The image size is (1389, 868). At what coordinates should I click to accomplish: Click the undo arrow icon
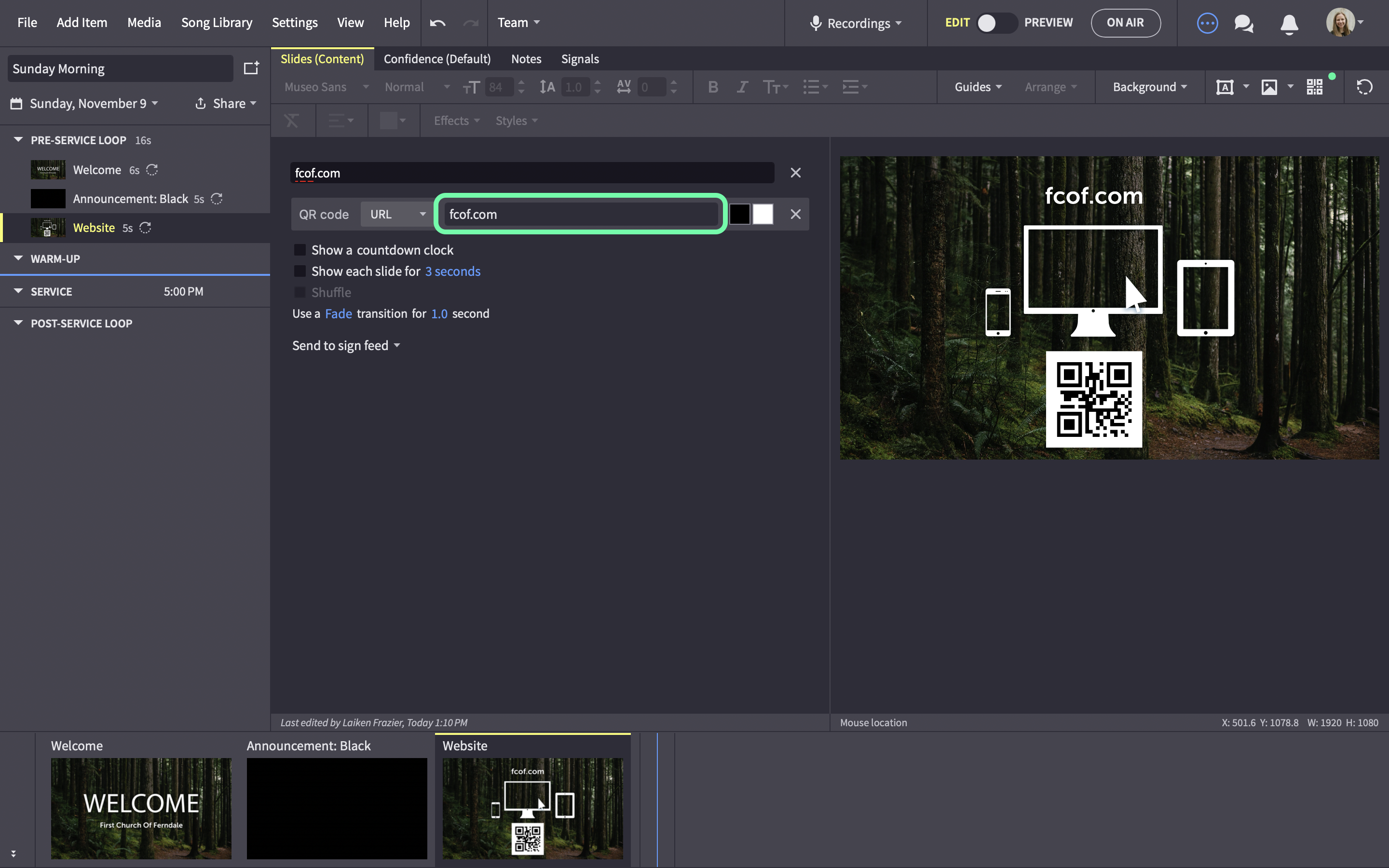437,23
